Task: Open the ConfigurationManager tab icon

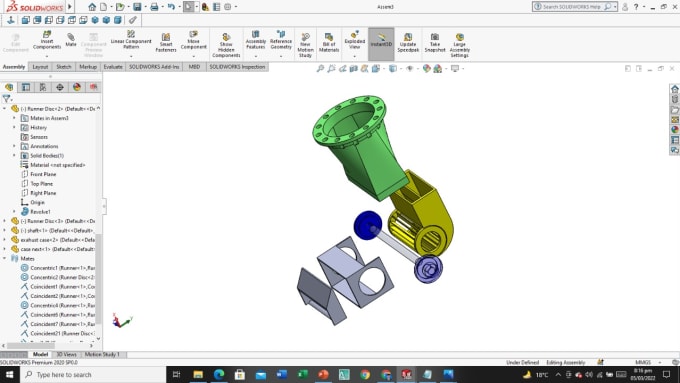Action: 43,87
